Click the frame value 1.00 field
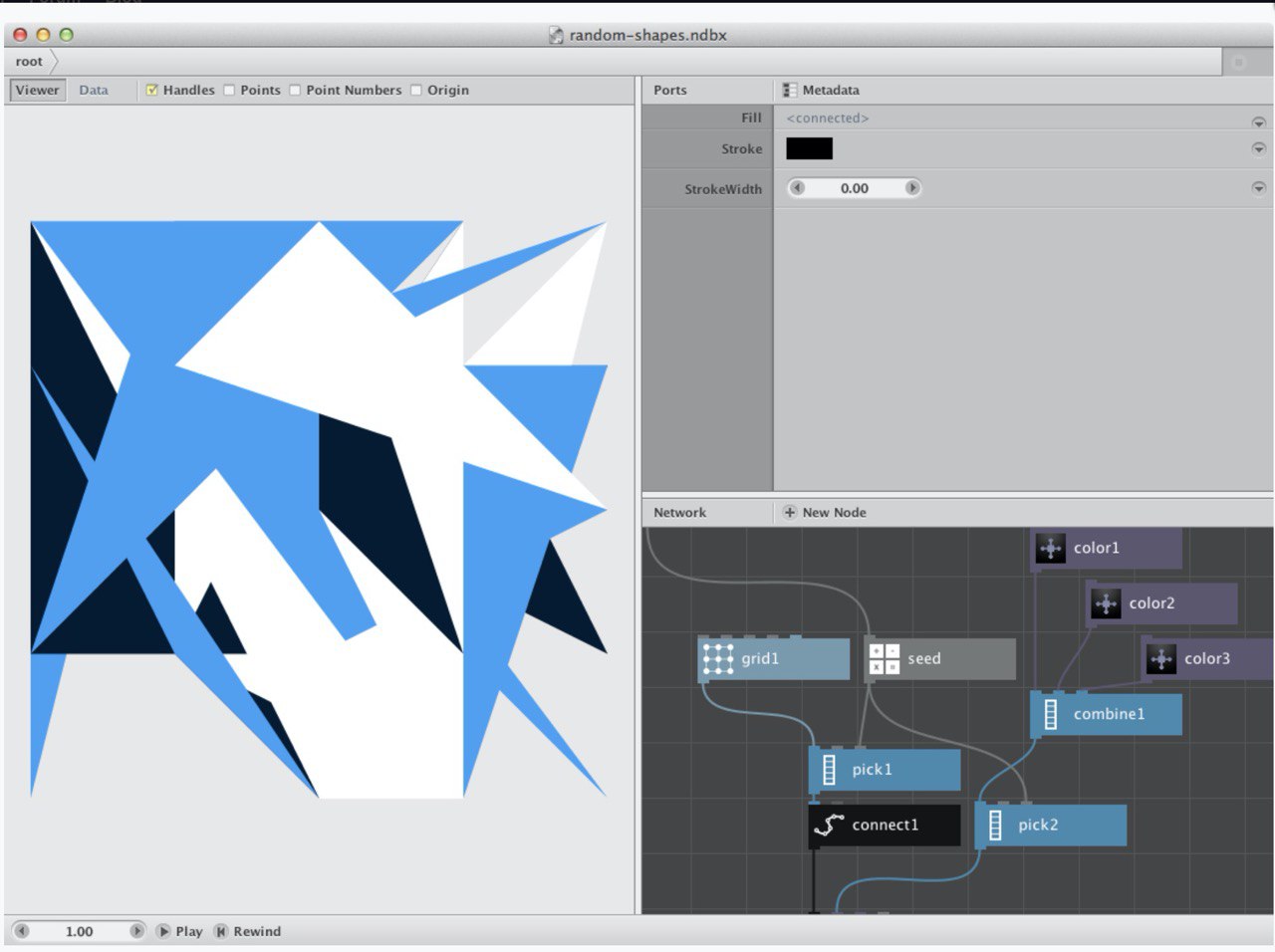The height and width of the screenshot is (952, 1275). click(79, 931)
